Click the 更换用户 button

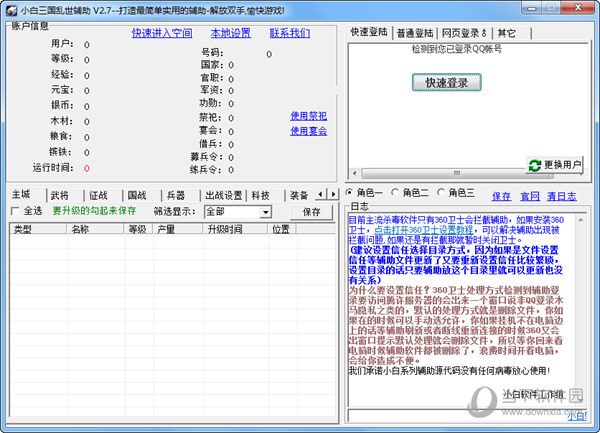(x=554, y=165)
